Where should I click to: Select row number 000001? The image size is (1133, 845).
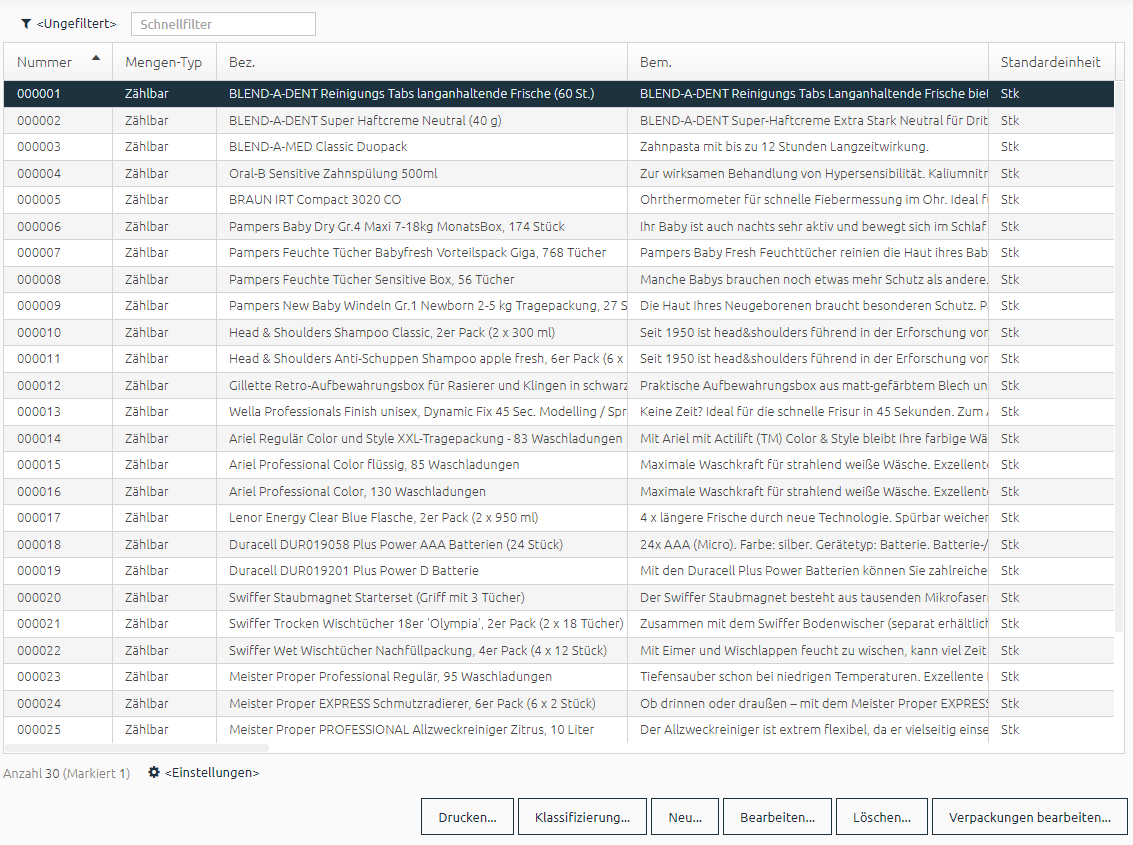coord(559,93)
